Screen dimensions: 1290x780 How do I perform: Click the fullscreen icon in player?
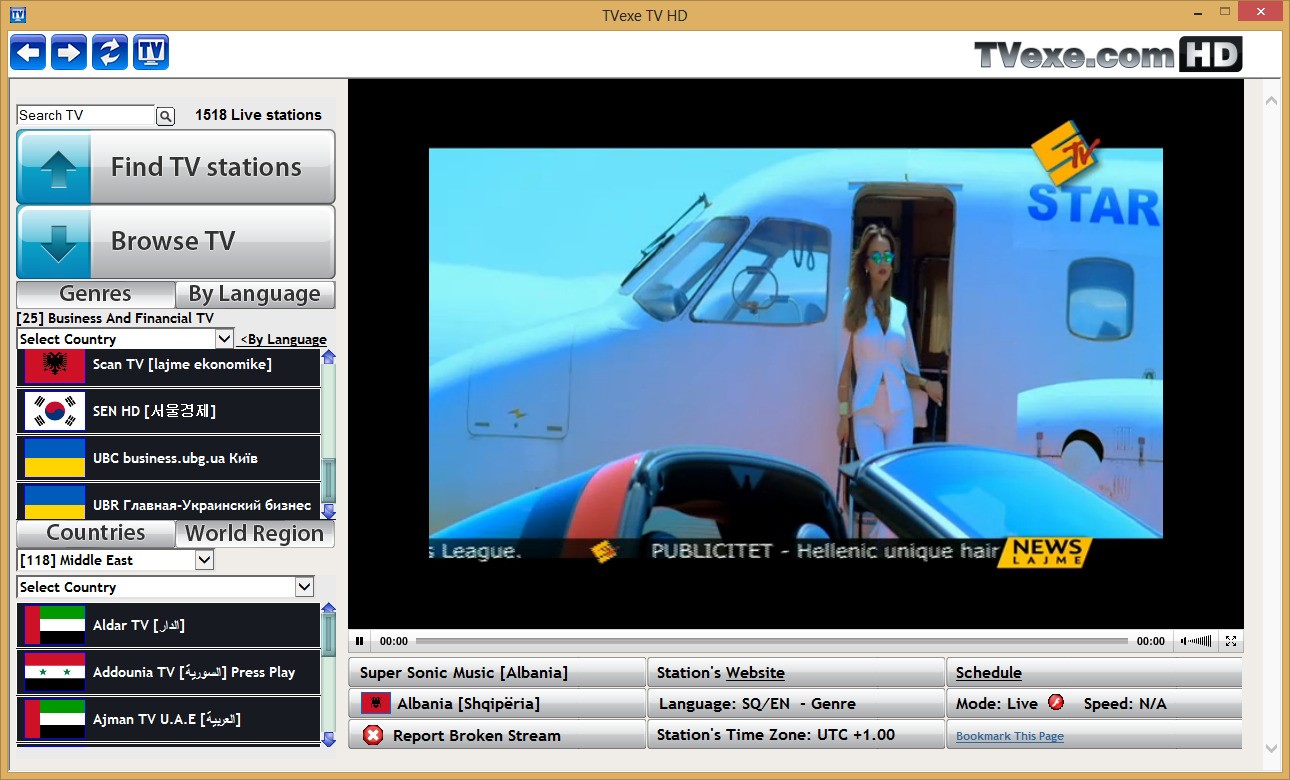pos(1231,641)
